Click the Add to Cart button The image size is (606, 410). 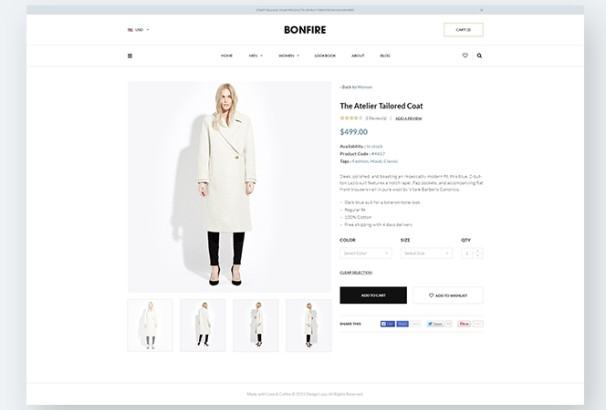click(373, 295)
